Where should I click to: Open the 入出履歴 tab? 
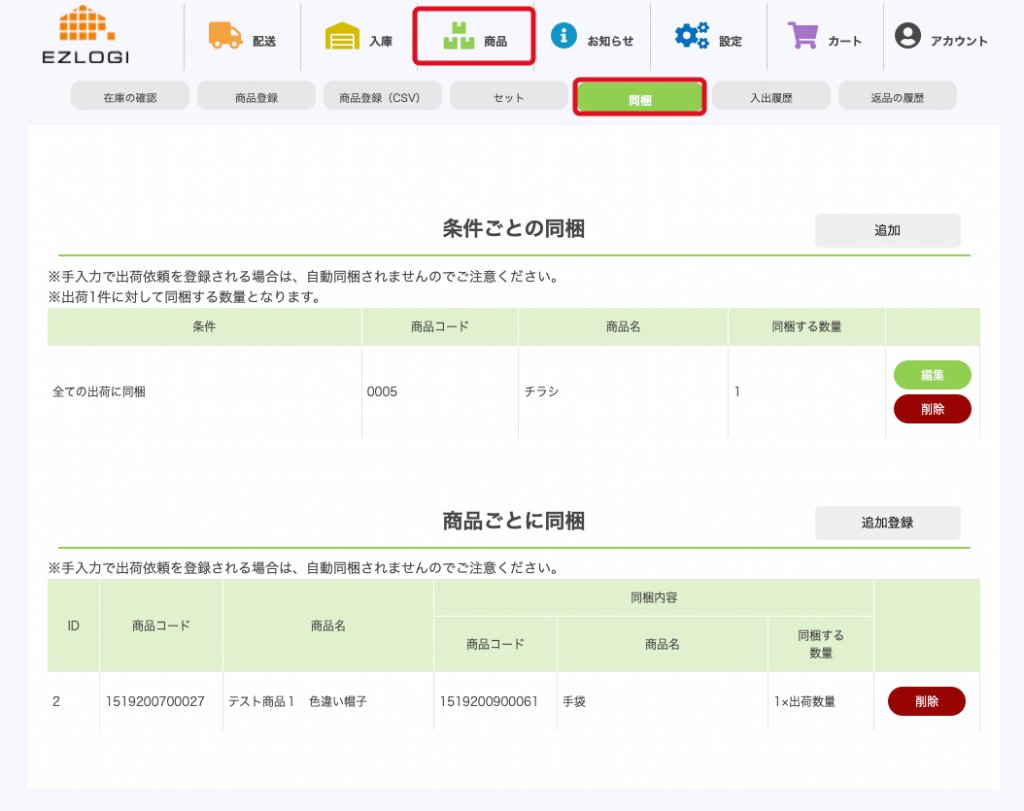[x=771, y=97]
